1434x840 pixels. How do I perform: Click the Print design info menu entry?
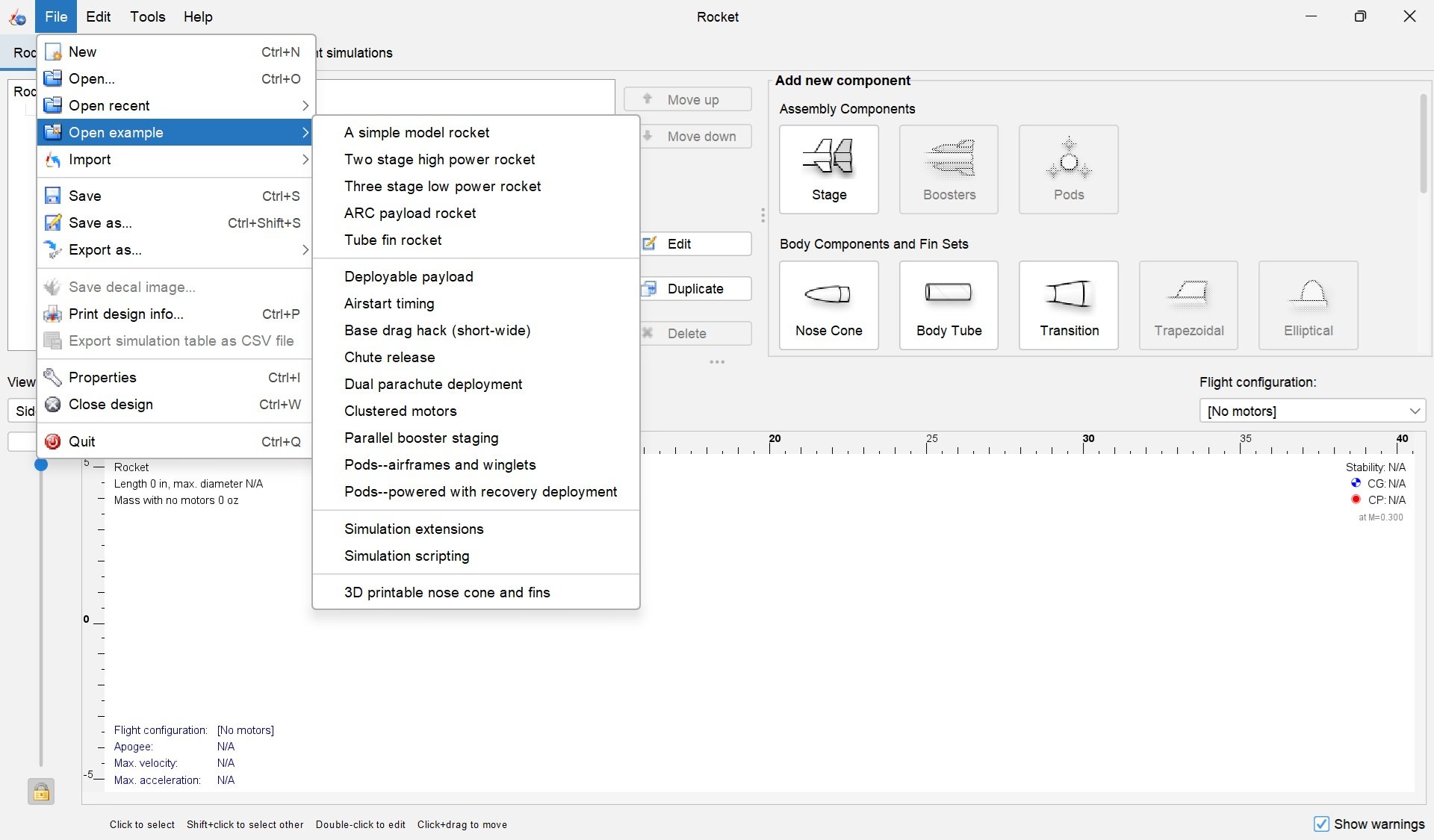tap(176, 314)
